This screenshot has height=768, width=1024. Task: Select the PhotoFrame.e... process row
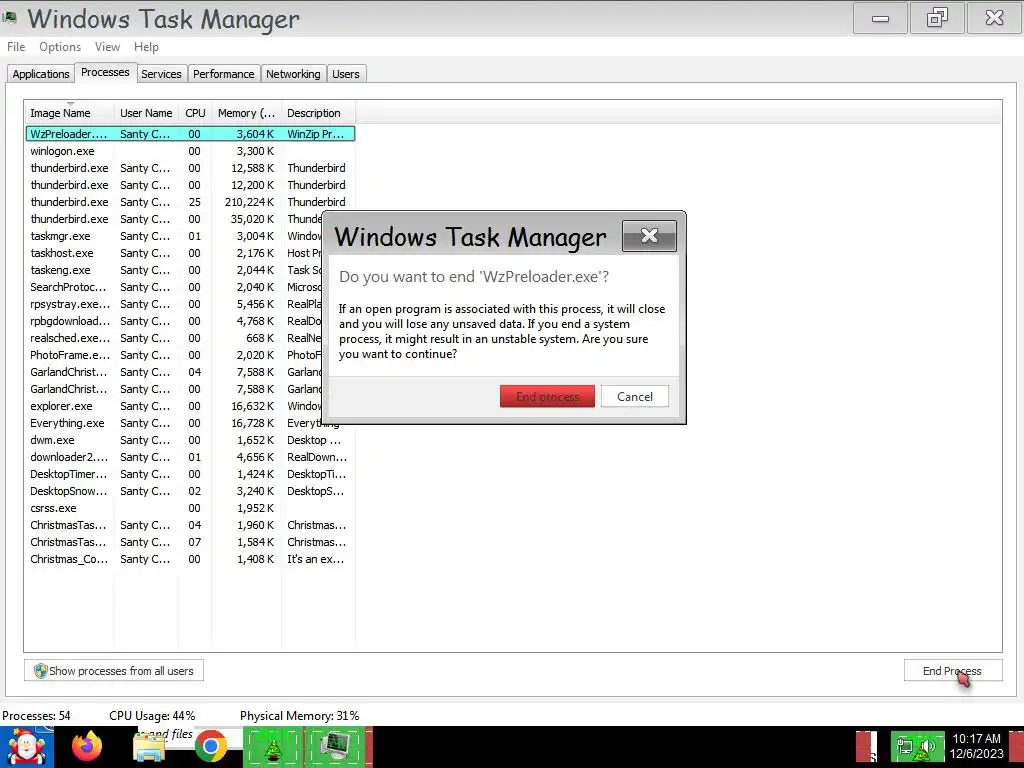coord(174,355)
